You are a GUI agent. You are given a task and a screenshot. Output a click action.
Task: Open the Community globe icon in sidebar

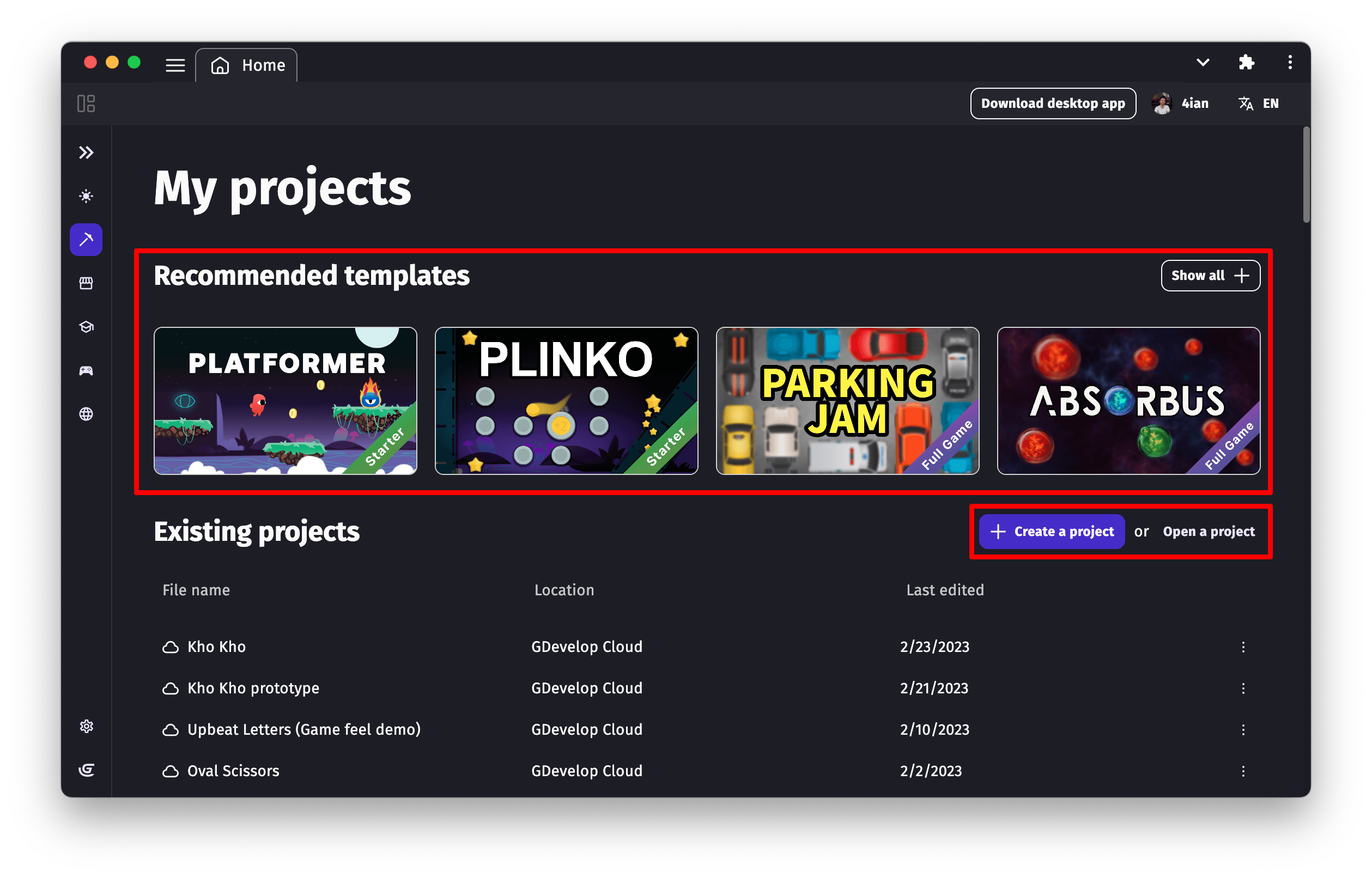click(x=86, y=414)
